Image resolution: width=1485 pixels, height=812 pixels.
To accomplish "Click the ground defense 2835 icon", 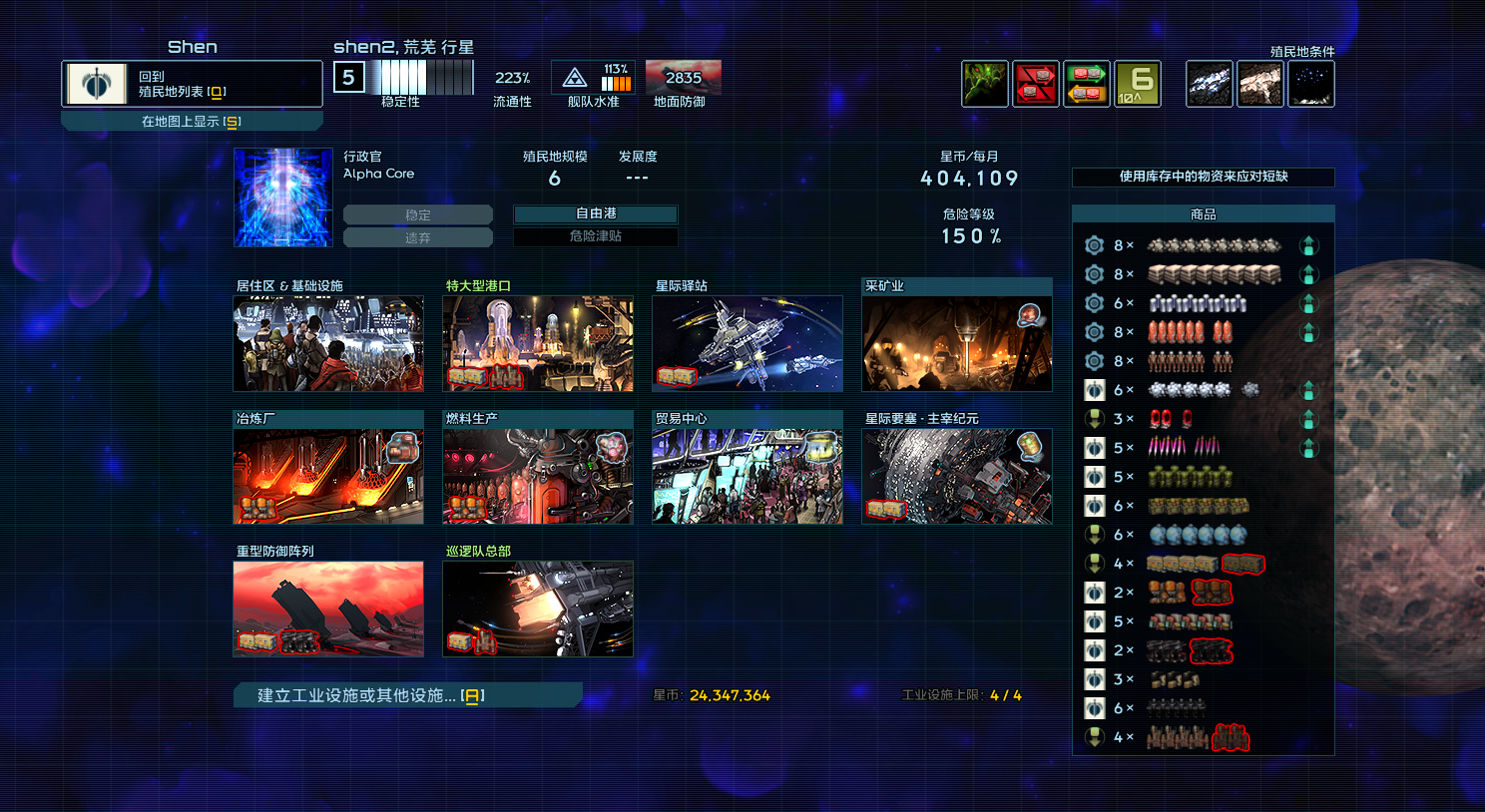I will point(683,78).
